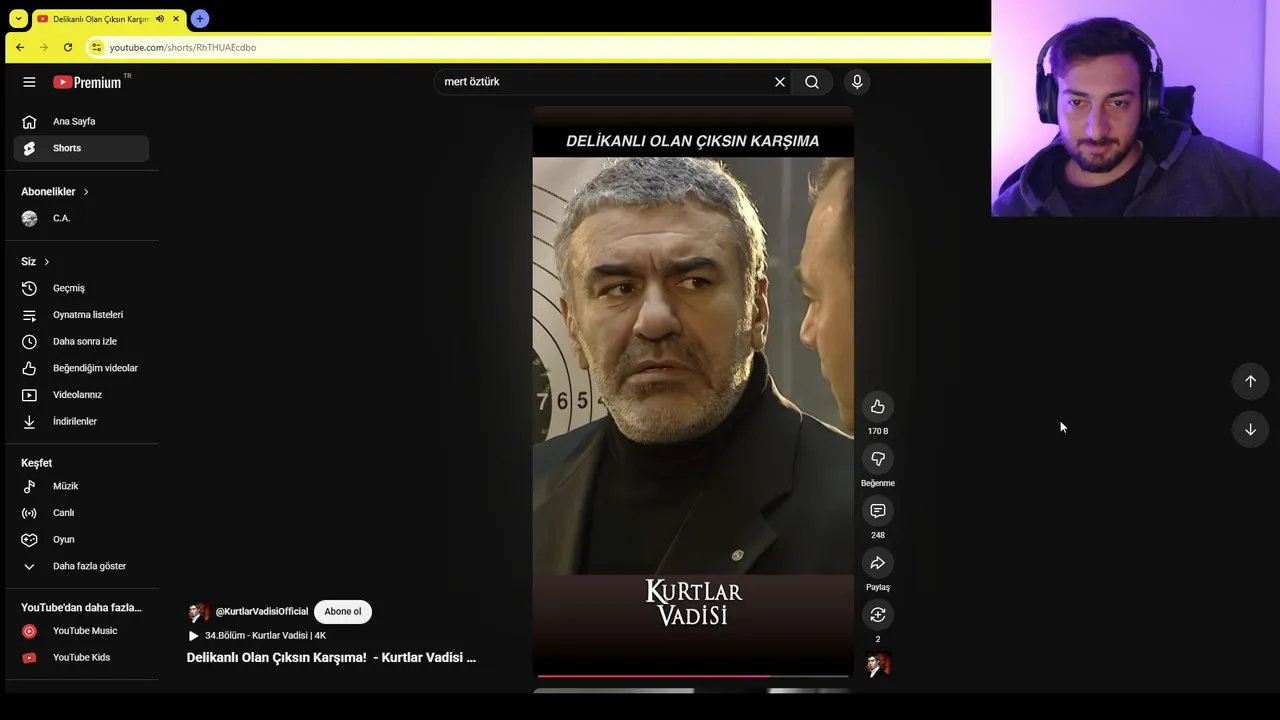
Task: Open Canlı live streams
Action: 81,513
